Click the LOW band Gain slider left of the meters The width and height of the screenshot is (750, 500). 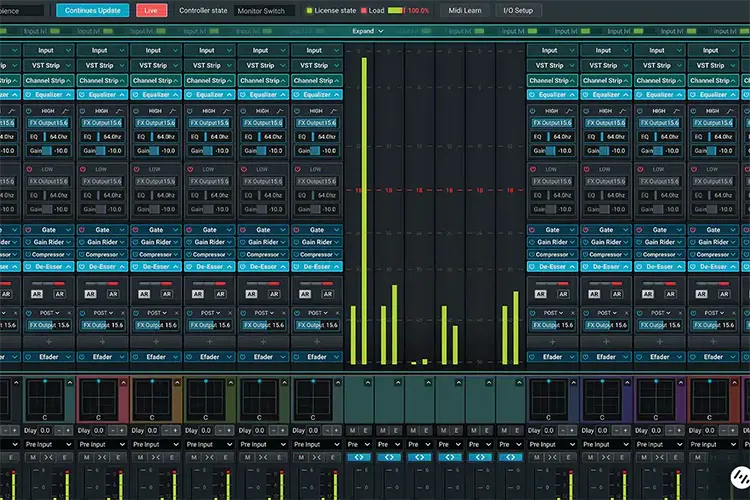(317, 209)
